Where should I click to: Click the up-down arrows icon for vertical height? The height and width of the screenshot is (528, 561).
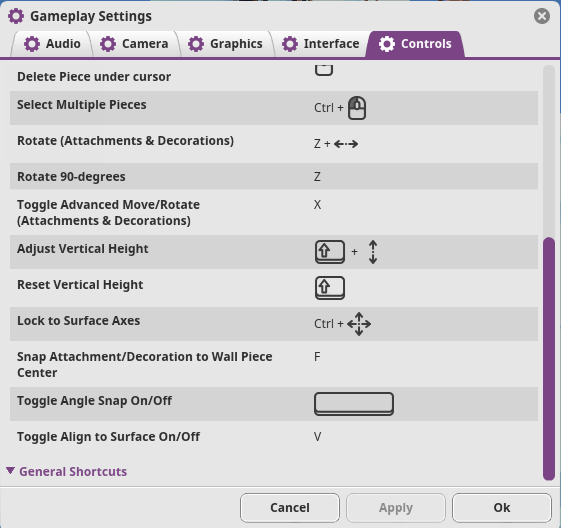373,252
